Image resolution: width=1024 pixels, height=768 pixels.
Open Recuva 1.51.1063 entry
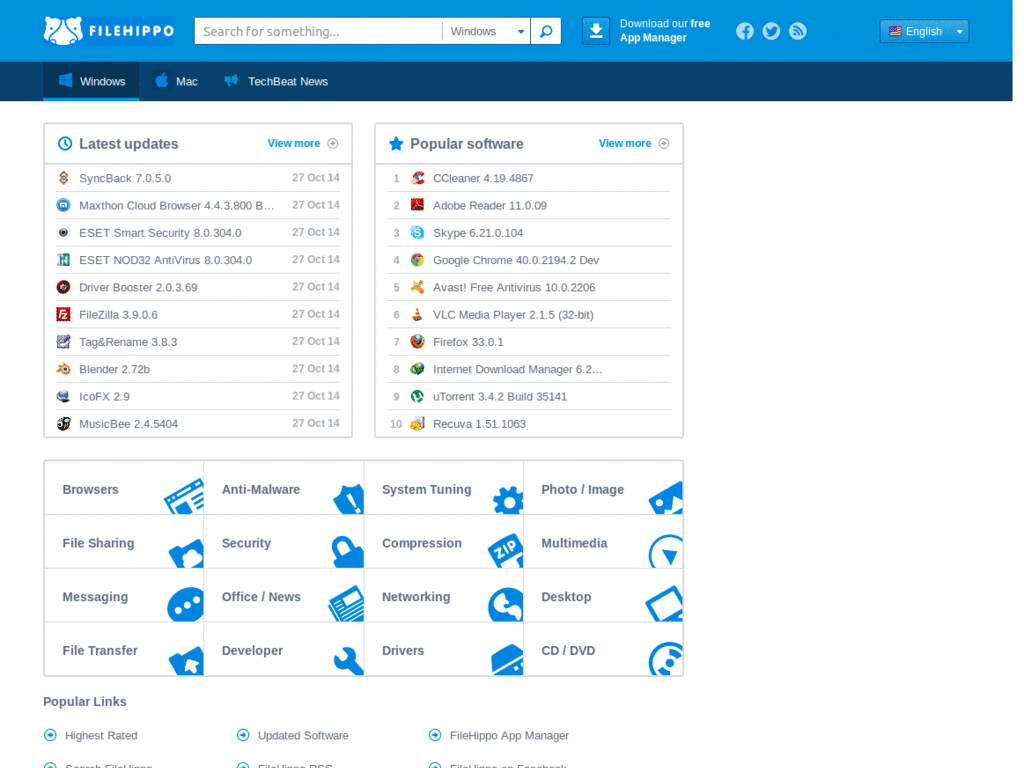click(479, 423)
